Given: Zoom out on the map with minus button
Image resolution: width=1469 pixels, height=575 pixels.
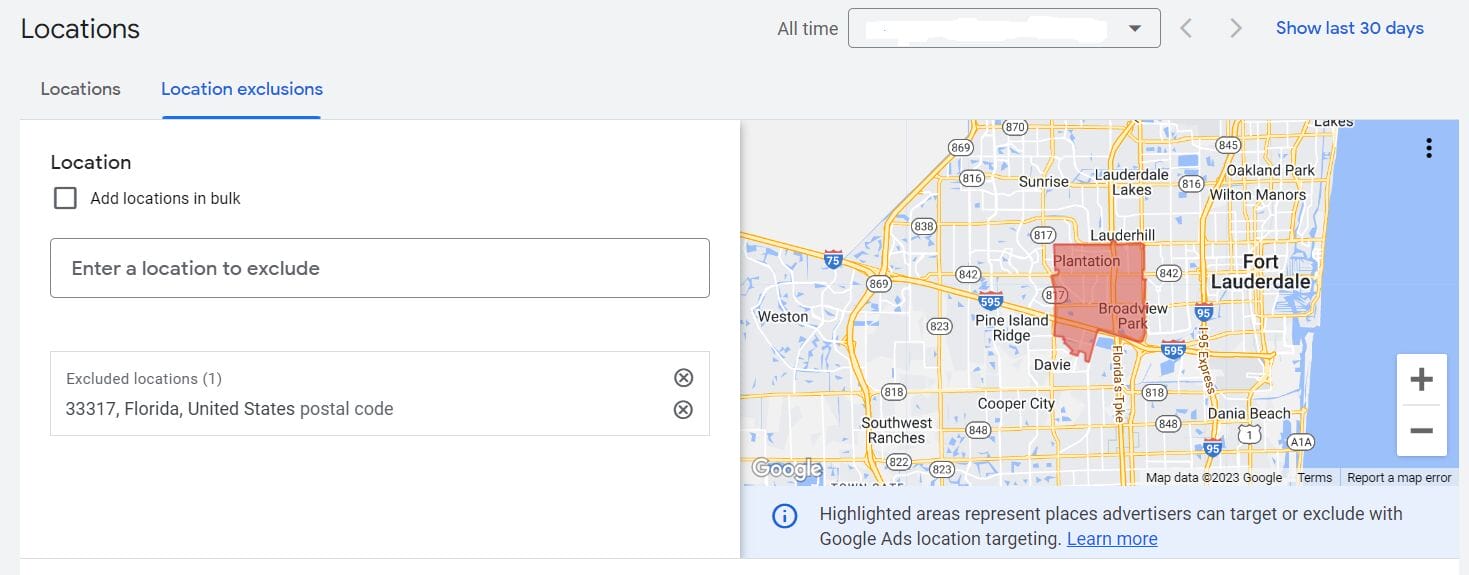Looking at the screenshot, I should coord(1421,431).
